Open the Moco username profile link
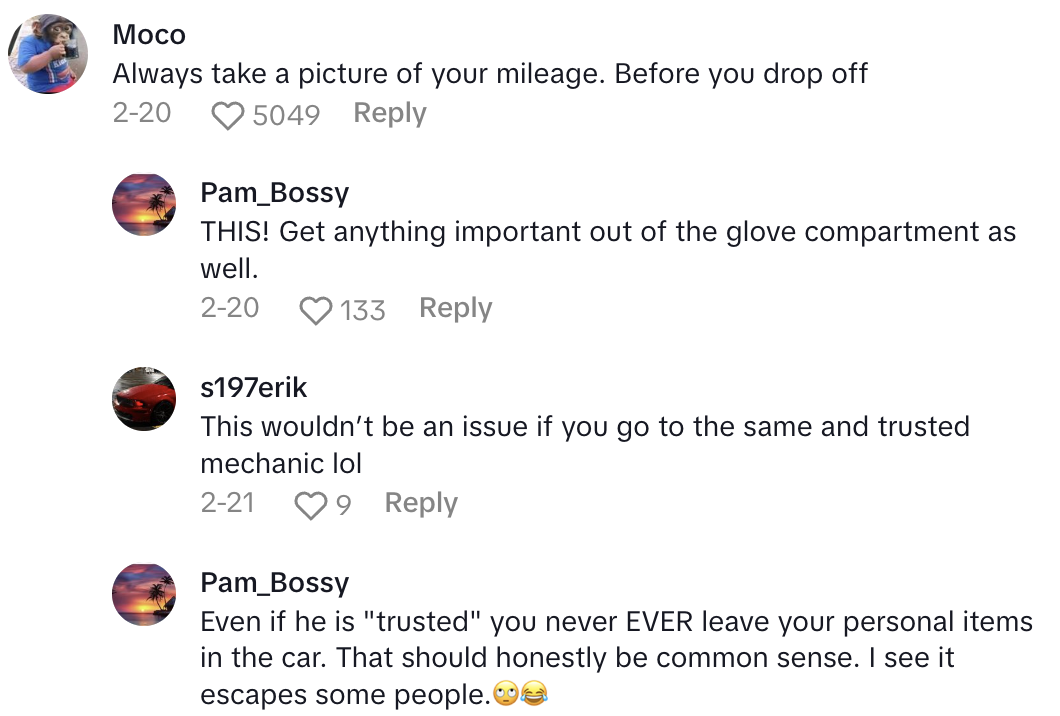 [149, 35]
